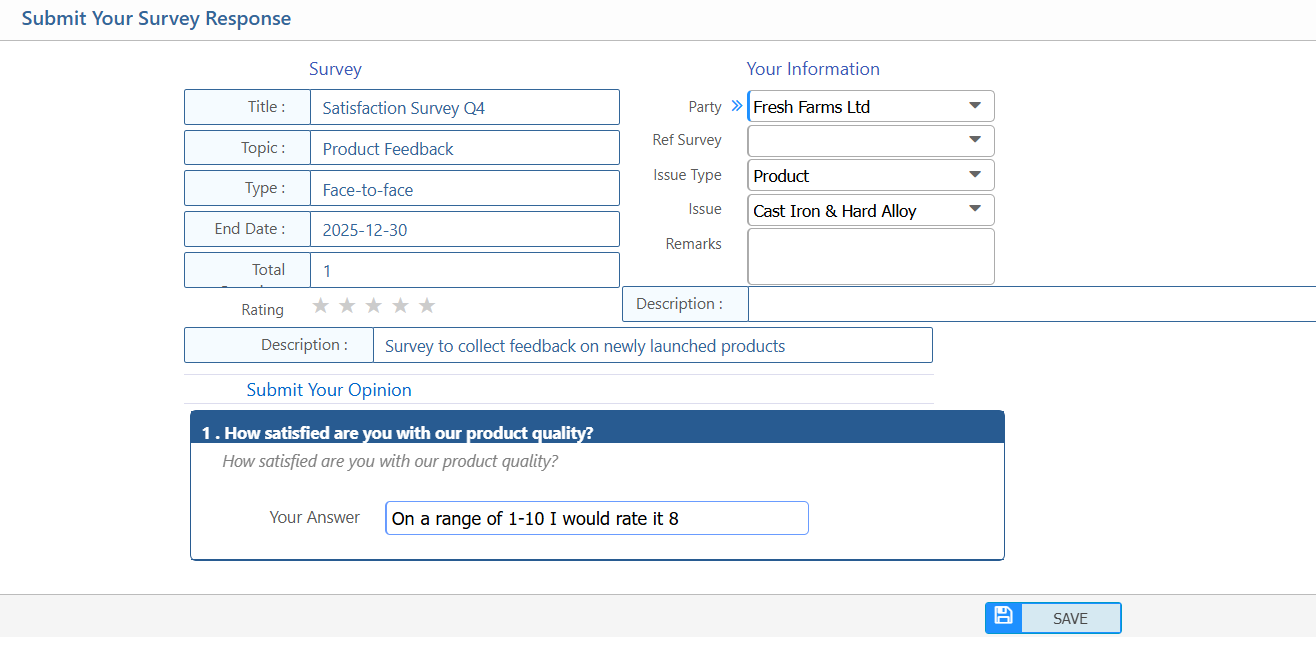
Task: Give a five-star rating
Action: [x=427, y=306]
